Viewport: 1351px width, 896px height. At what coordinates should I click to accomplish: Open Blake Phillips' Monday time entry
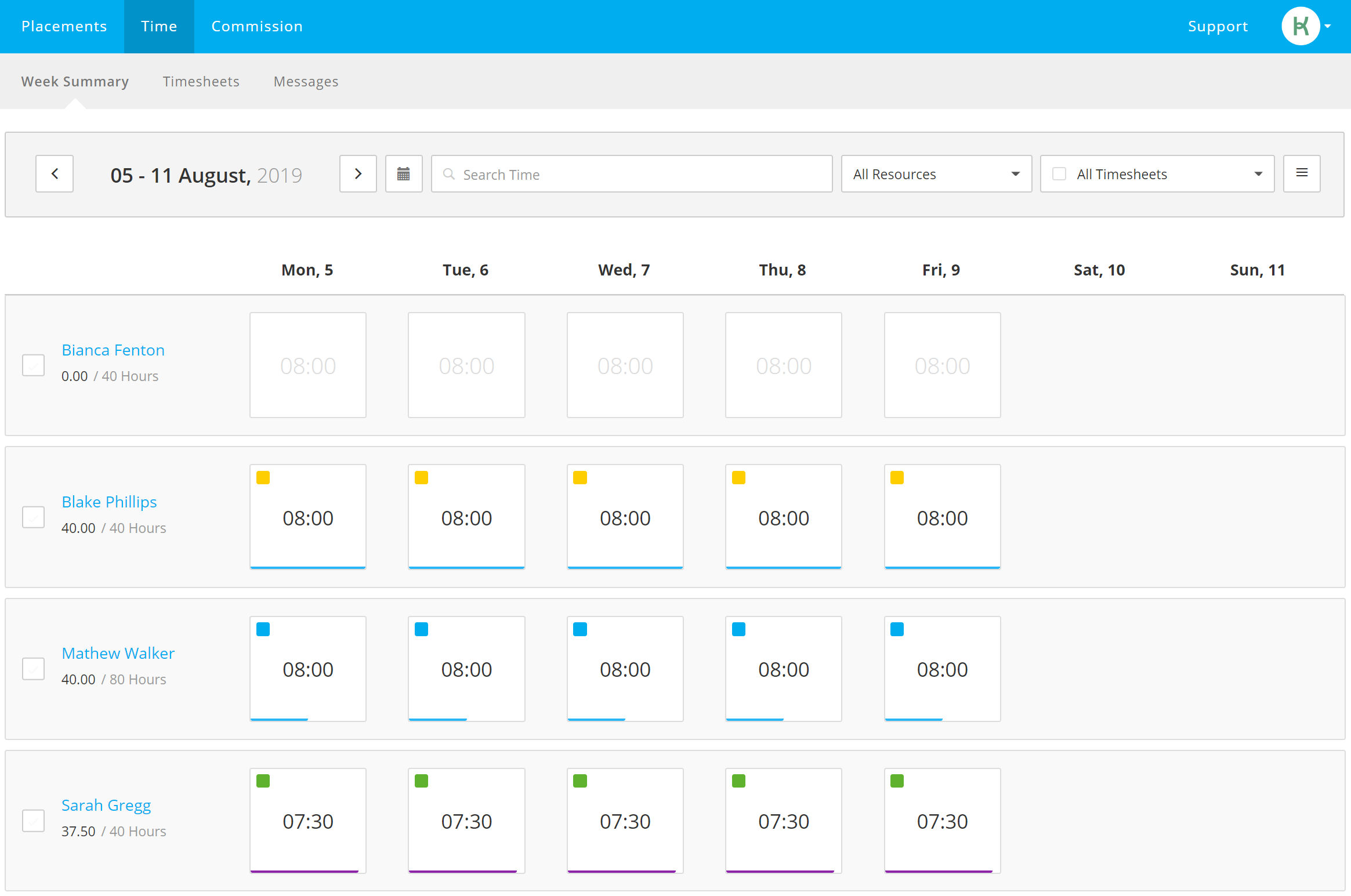pos(308,517)
